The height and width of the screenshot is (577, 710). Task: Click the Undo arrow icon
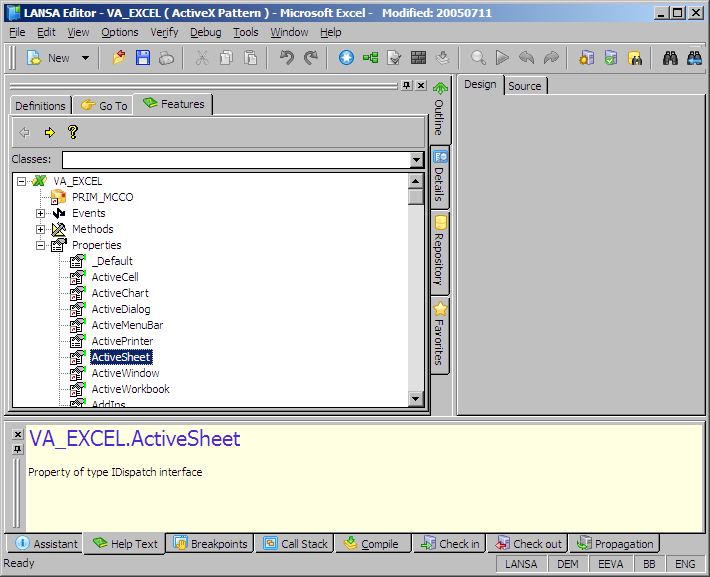tap(286, 58)
